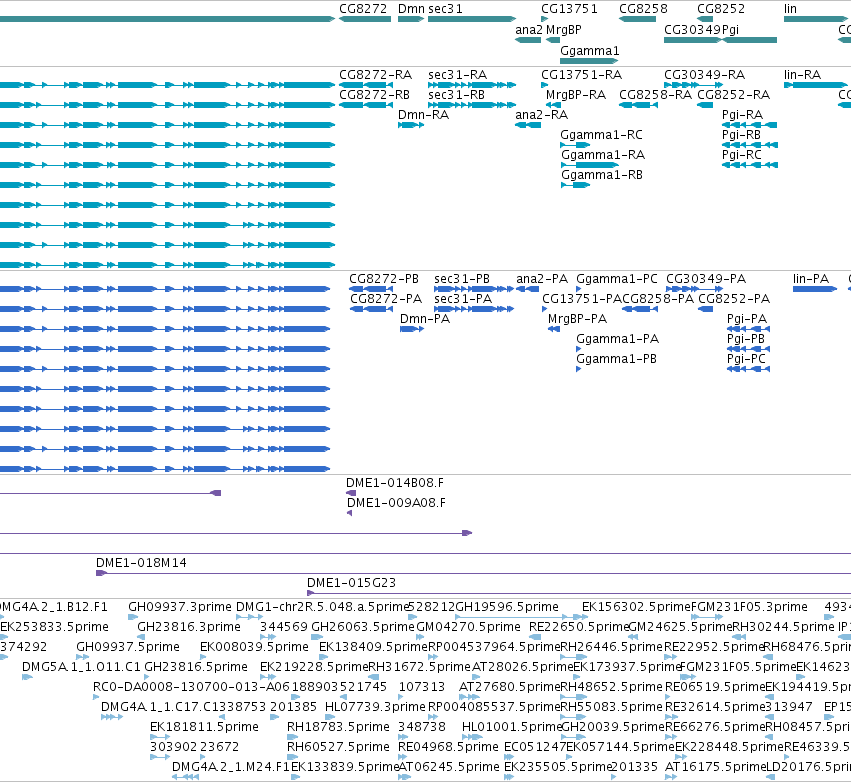
Task: Click the Ggamma1 gene label
Action: (x=589, y=50)
